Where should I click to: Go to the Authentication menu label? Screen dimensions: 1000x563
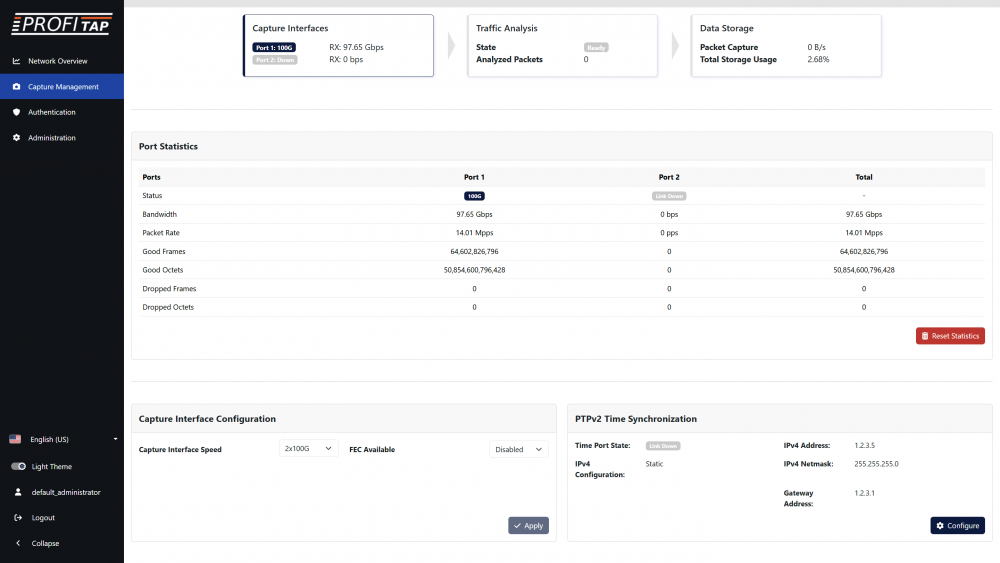coord(52,112)
